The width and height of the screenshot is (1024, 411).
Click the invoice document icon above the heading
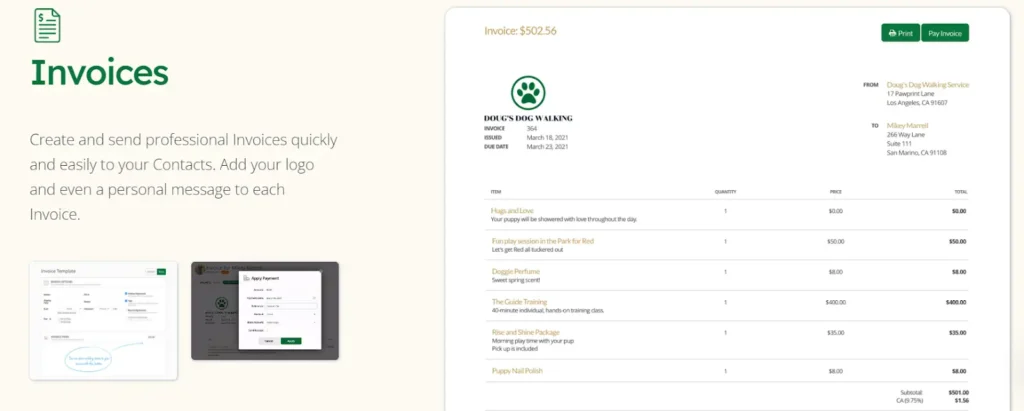(x=47, y=25)
